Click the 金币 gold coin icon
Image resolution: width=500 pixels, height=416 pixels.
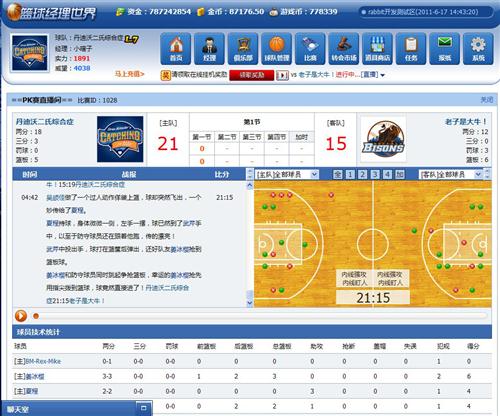[x=201, y=12]
